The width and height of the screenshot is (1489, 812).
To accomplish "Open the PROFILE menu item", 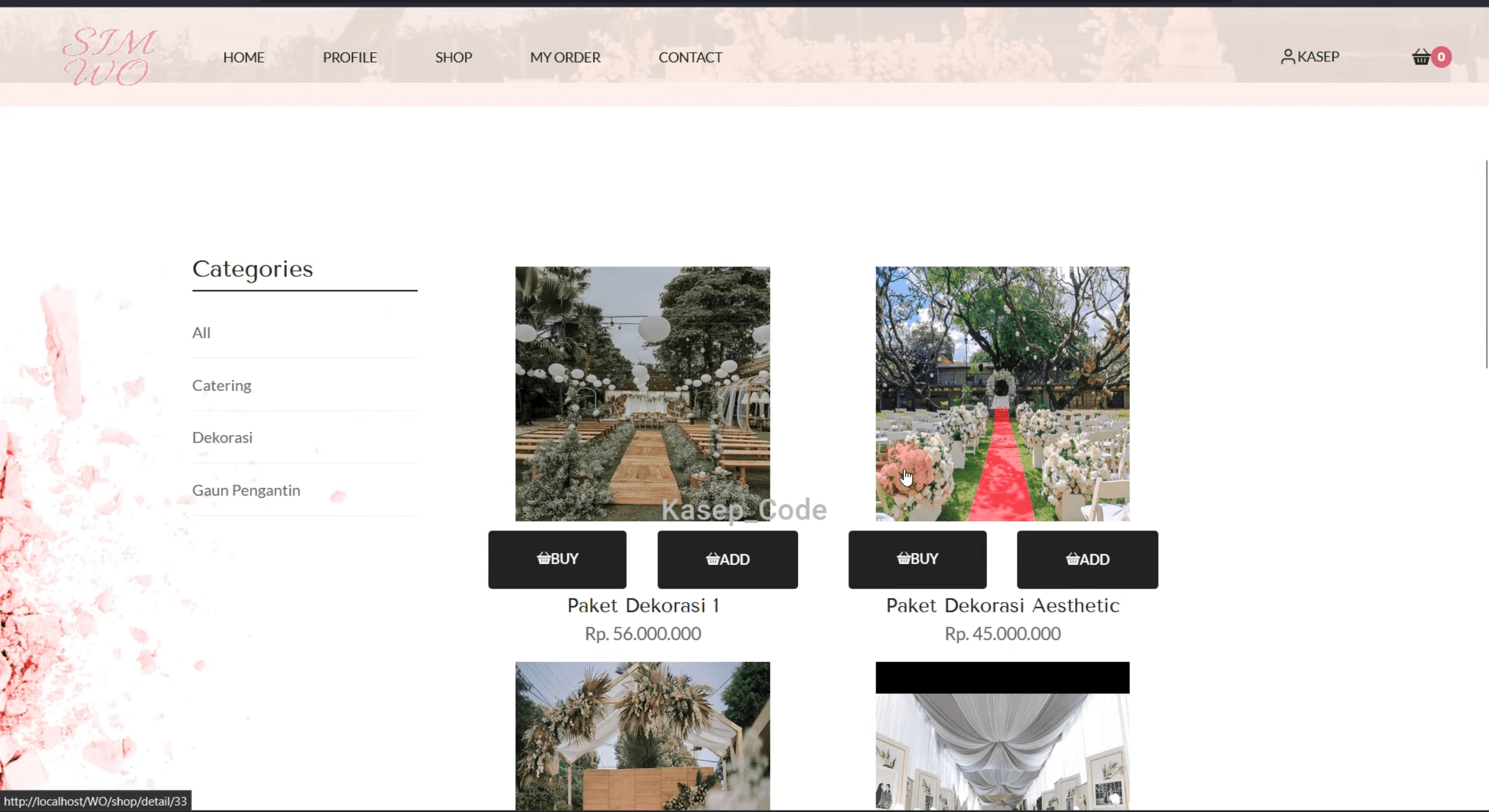I will (350, 57).
